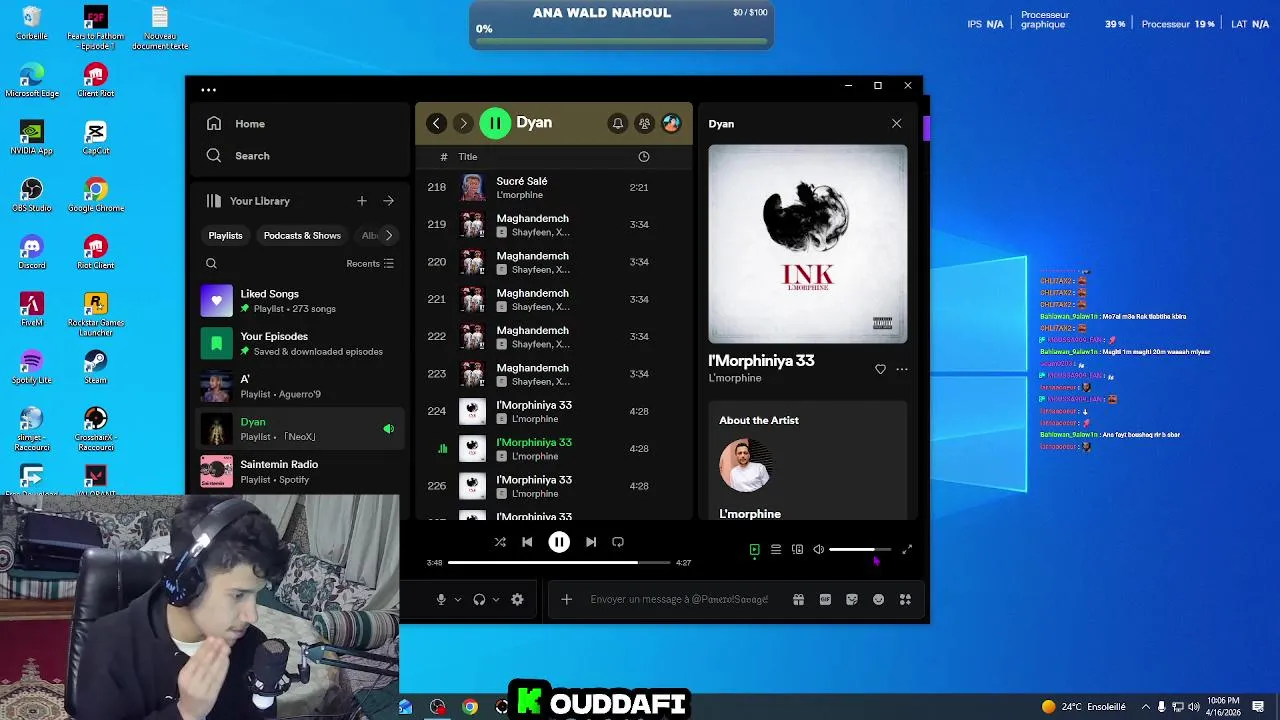Screen dimensions: 1280x720
Task: Play track 218 Sucré Salé
Action: tap(553, 188)
